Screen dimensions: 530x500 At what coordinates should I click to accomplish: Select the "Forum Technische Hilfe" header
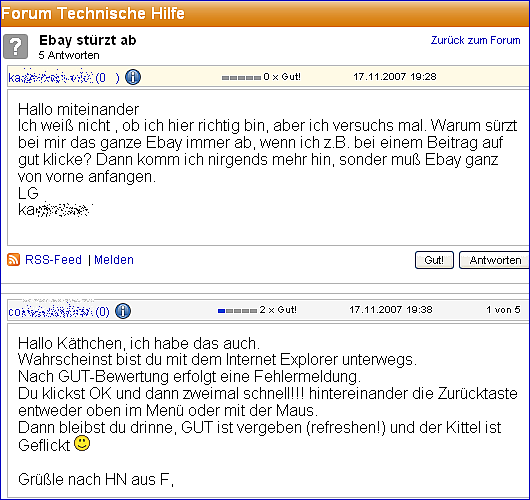[93, 14]
